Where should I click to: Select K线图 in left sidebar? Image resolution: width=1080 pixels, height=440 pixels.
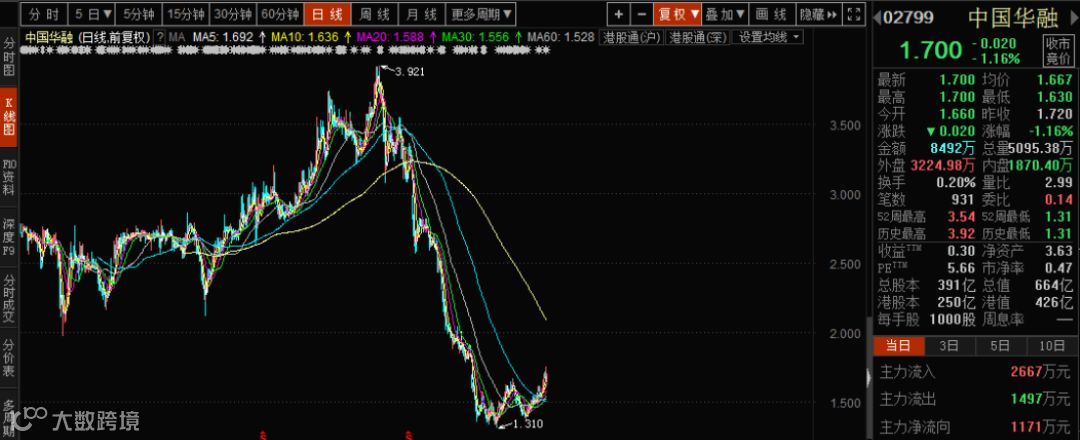coord(9,117)
